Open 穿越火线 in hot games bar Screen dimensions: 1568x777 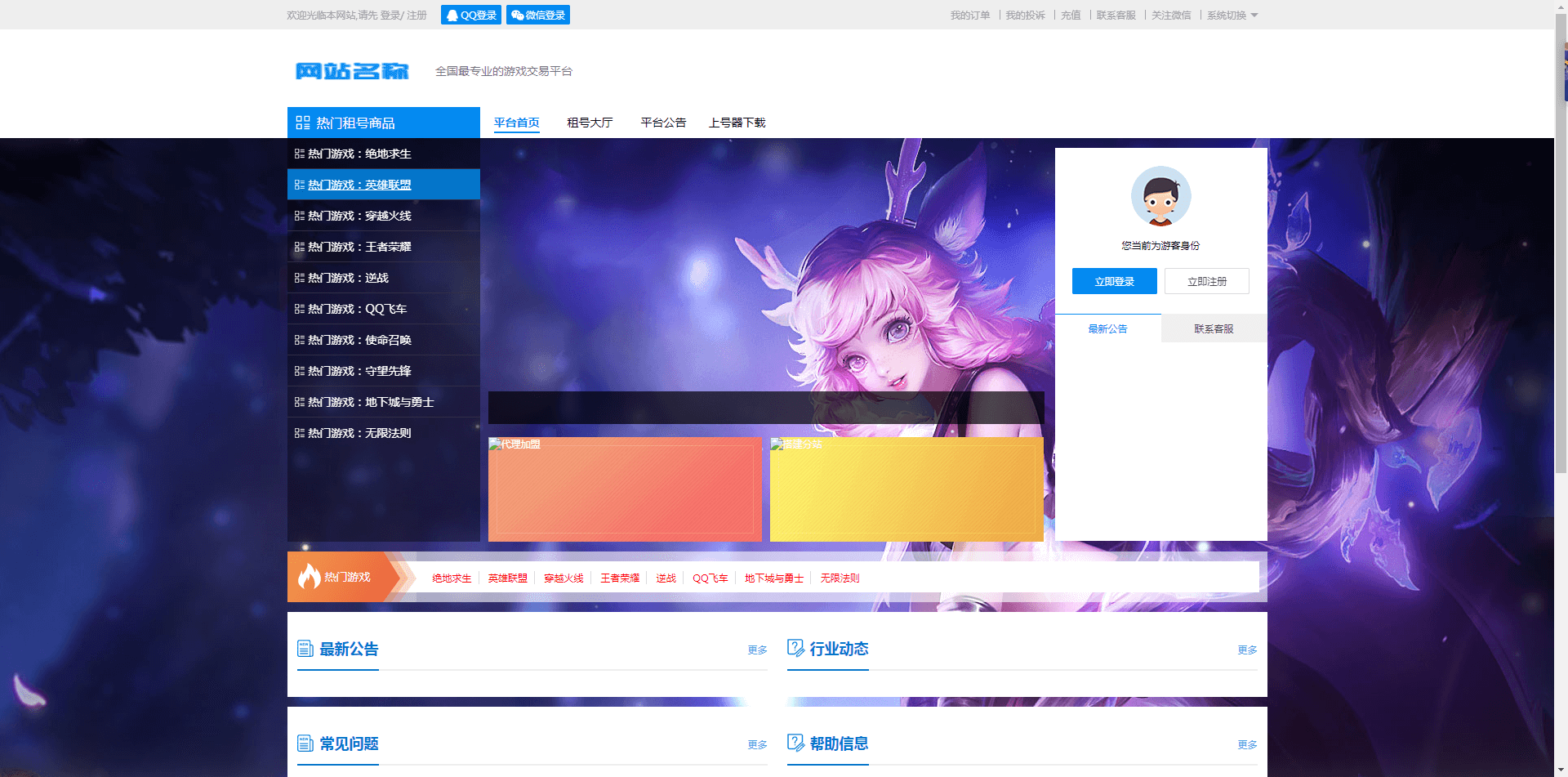click(563, 578)
